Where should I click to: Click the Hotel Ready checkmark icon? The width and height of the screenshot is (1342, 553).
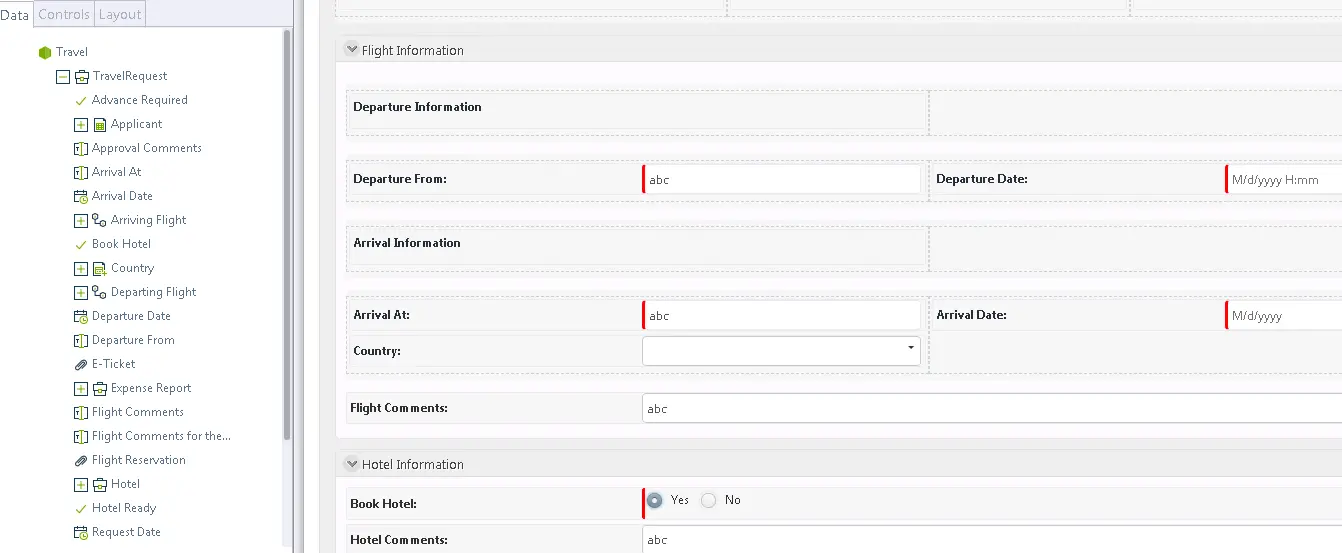click(x=81, y=508)
